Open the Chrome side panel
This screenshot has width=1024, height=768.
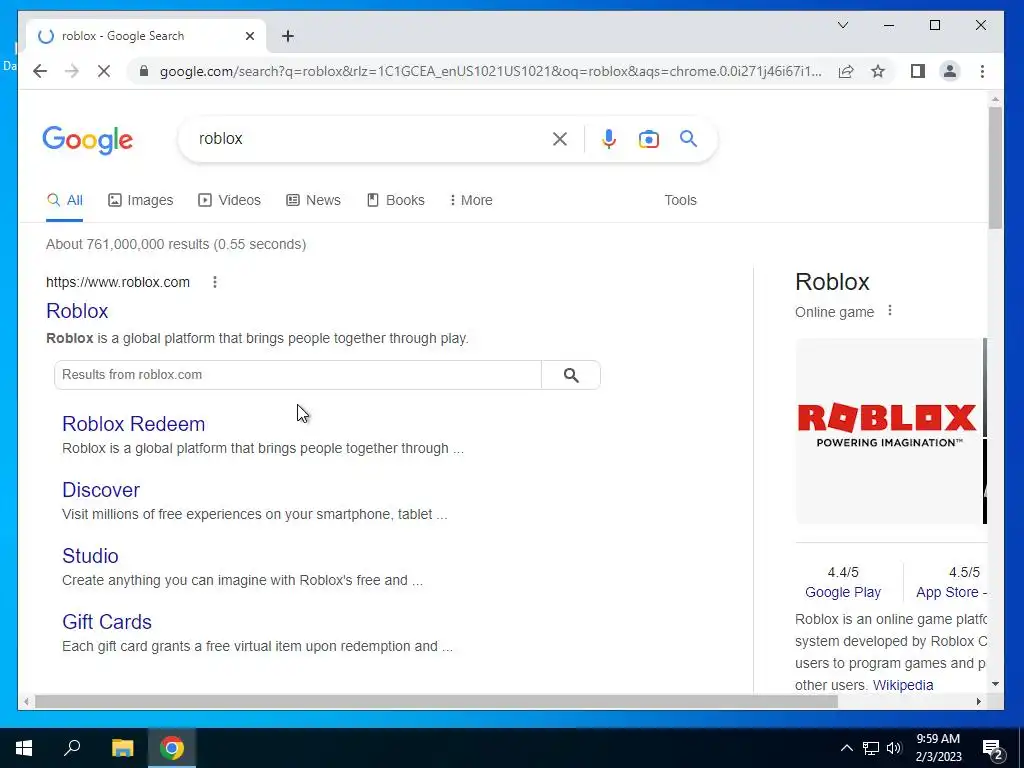[918, 71]
